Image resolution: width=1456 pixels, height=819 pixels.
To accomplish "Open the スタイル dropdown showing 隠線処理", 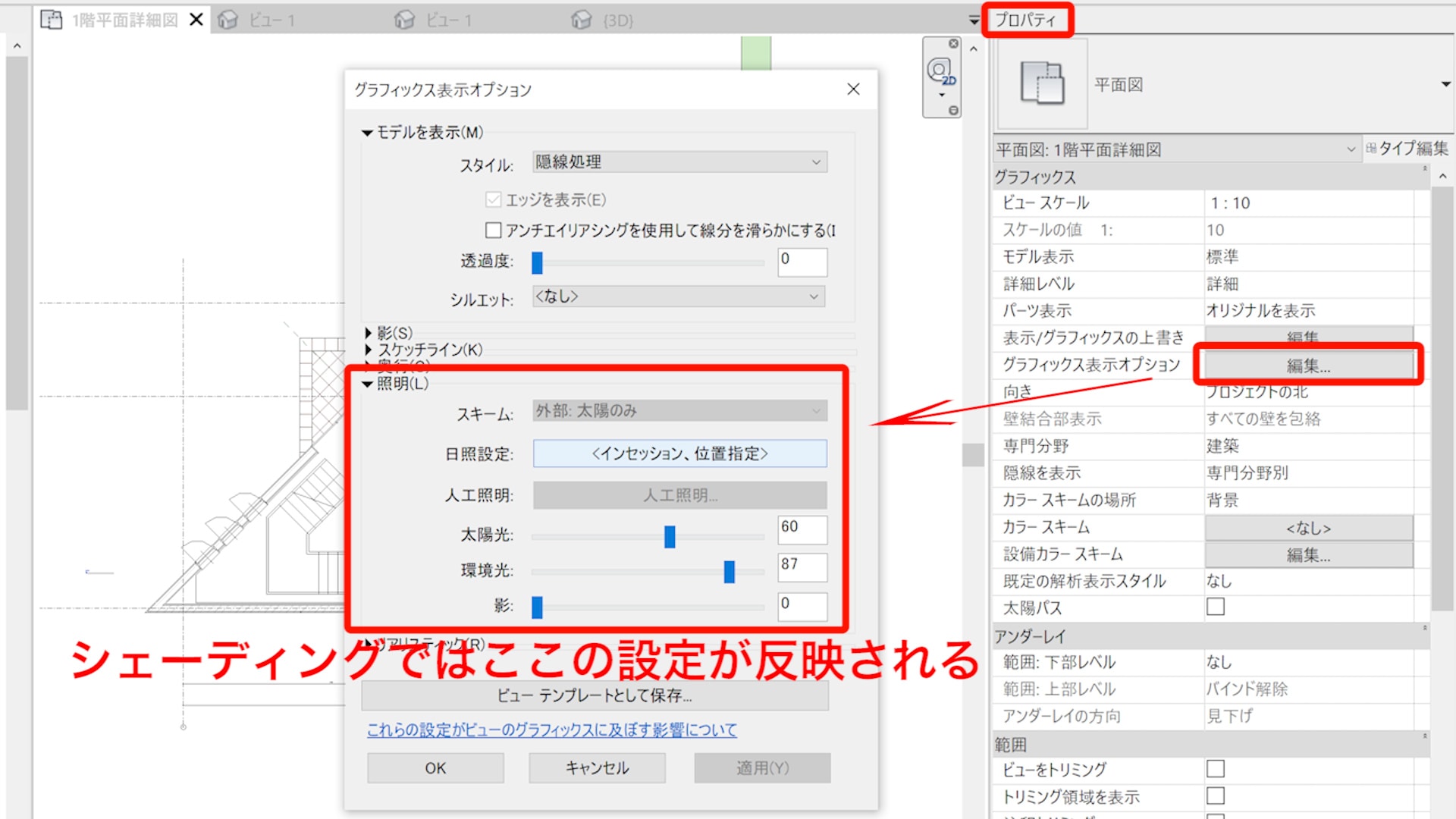I will click(x=679, y=162).
